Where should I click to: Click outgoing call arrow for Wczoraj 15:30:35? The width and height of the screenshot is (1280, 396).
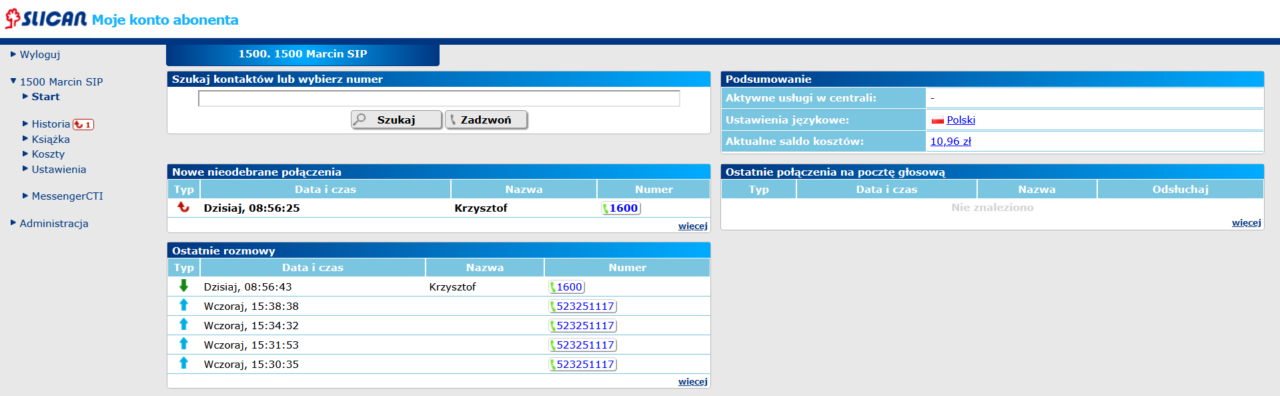click(x=183, y=363)
